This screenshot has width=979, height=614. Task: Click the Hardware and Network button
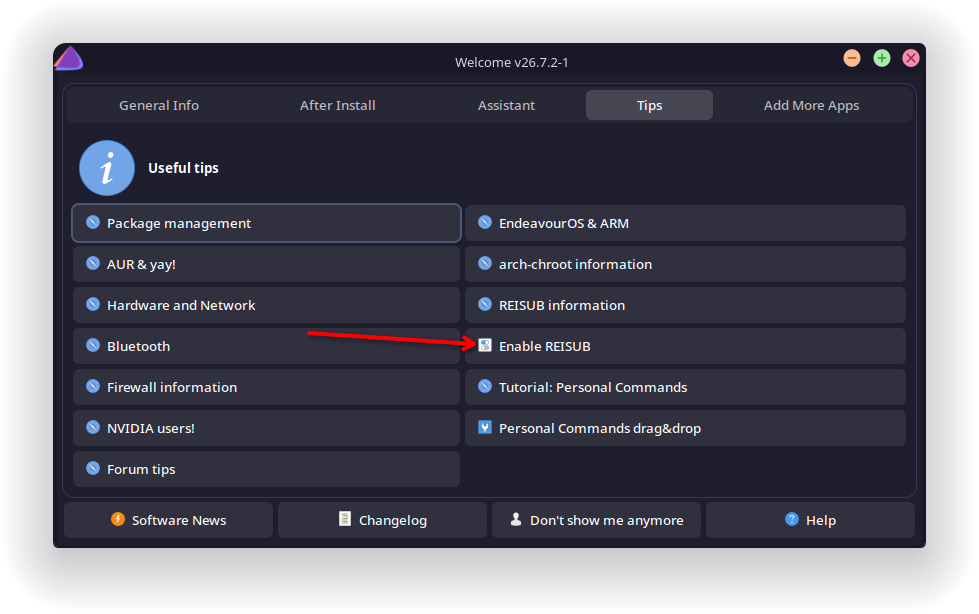tap(267, 305)
